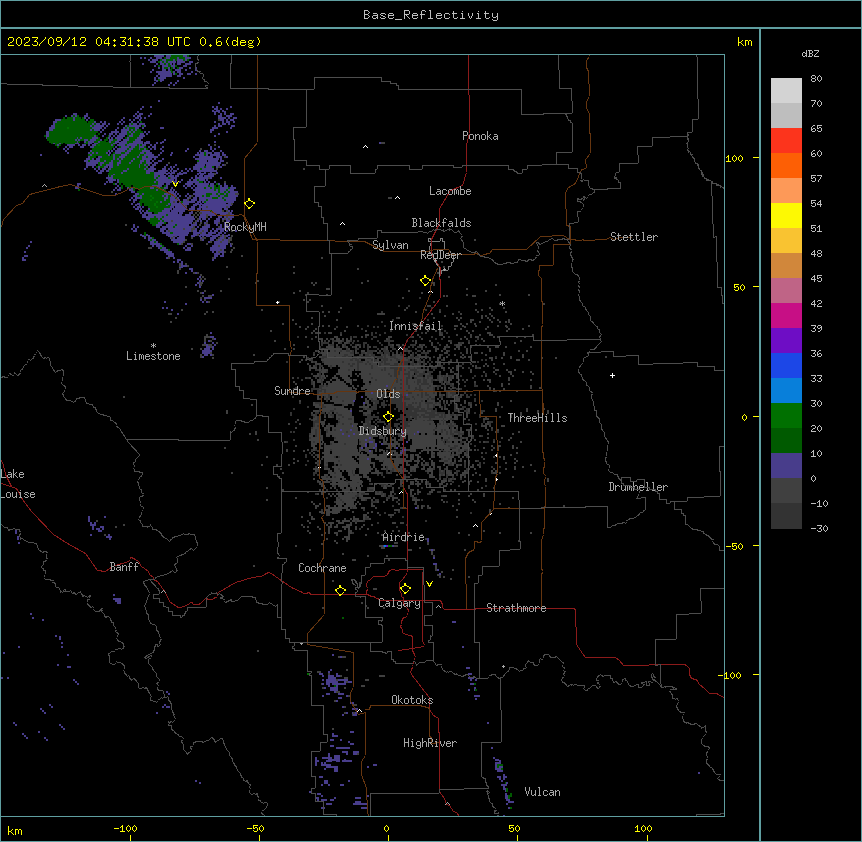The image size is (862, 842).
Task: Click the yellow V marker northwest of RockyMH
Action: point(175,184)
